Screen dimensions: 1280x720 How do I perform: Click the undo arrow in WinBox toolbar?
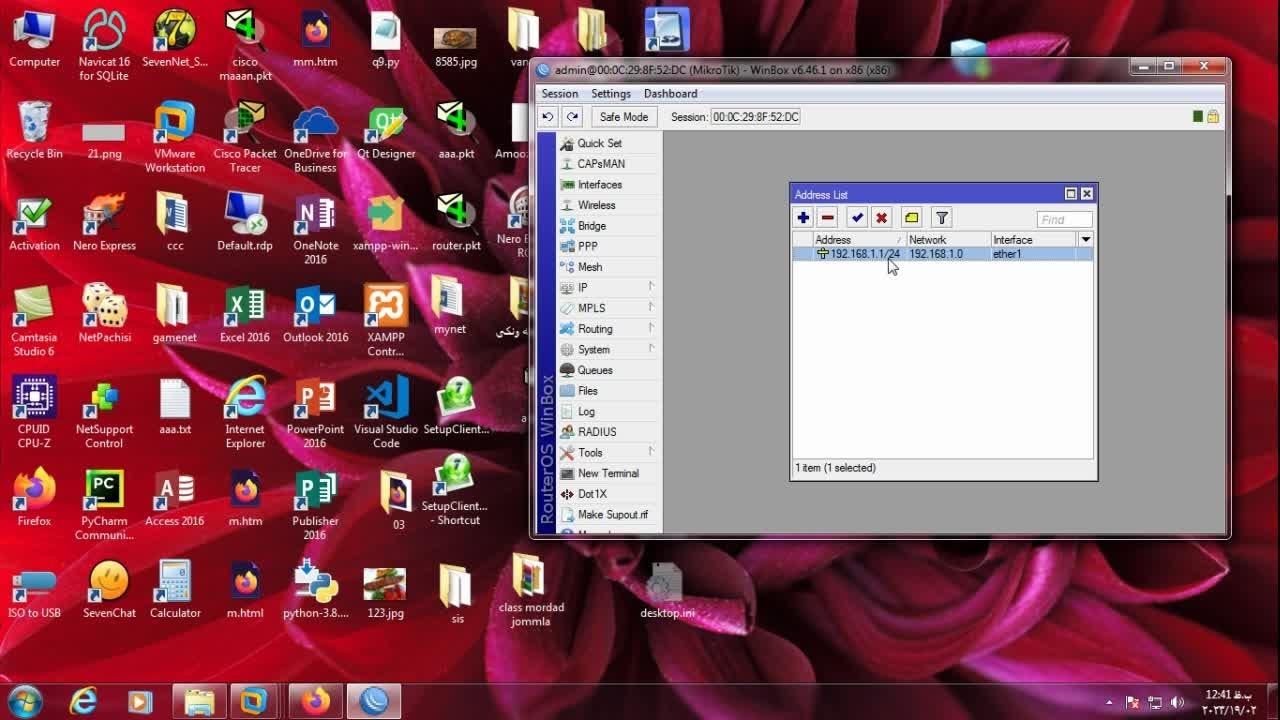(x=548, y=117)
